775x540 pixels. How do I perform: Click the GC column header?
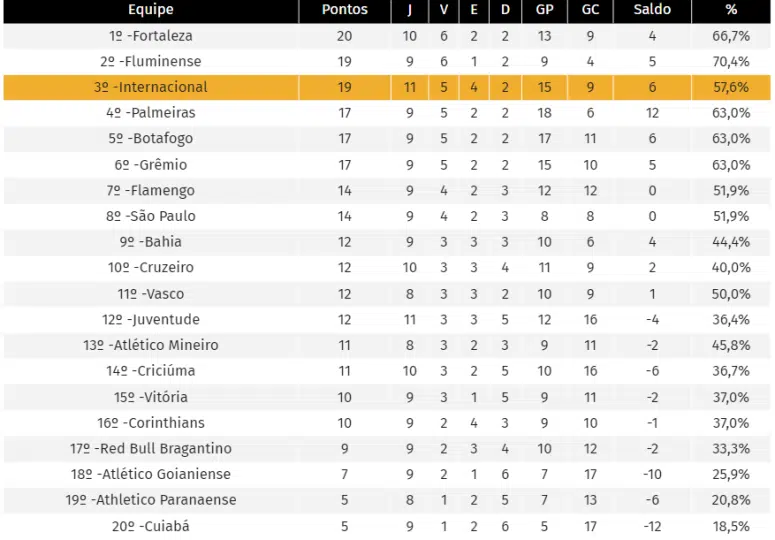[x=590, y=10]
